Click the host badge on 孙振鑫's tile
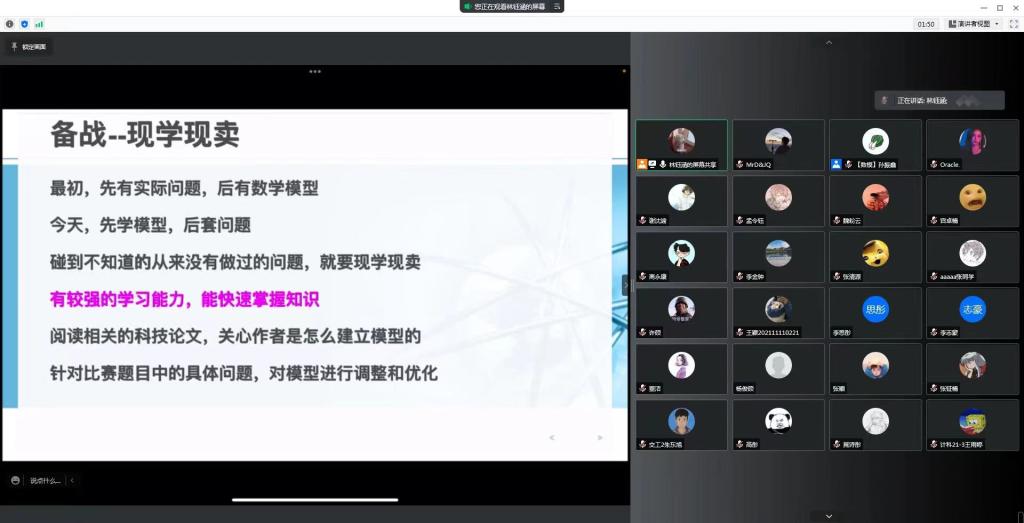The image size is (1024, 523). [836, 164]
